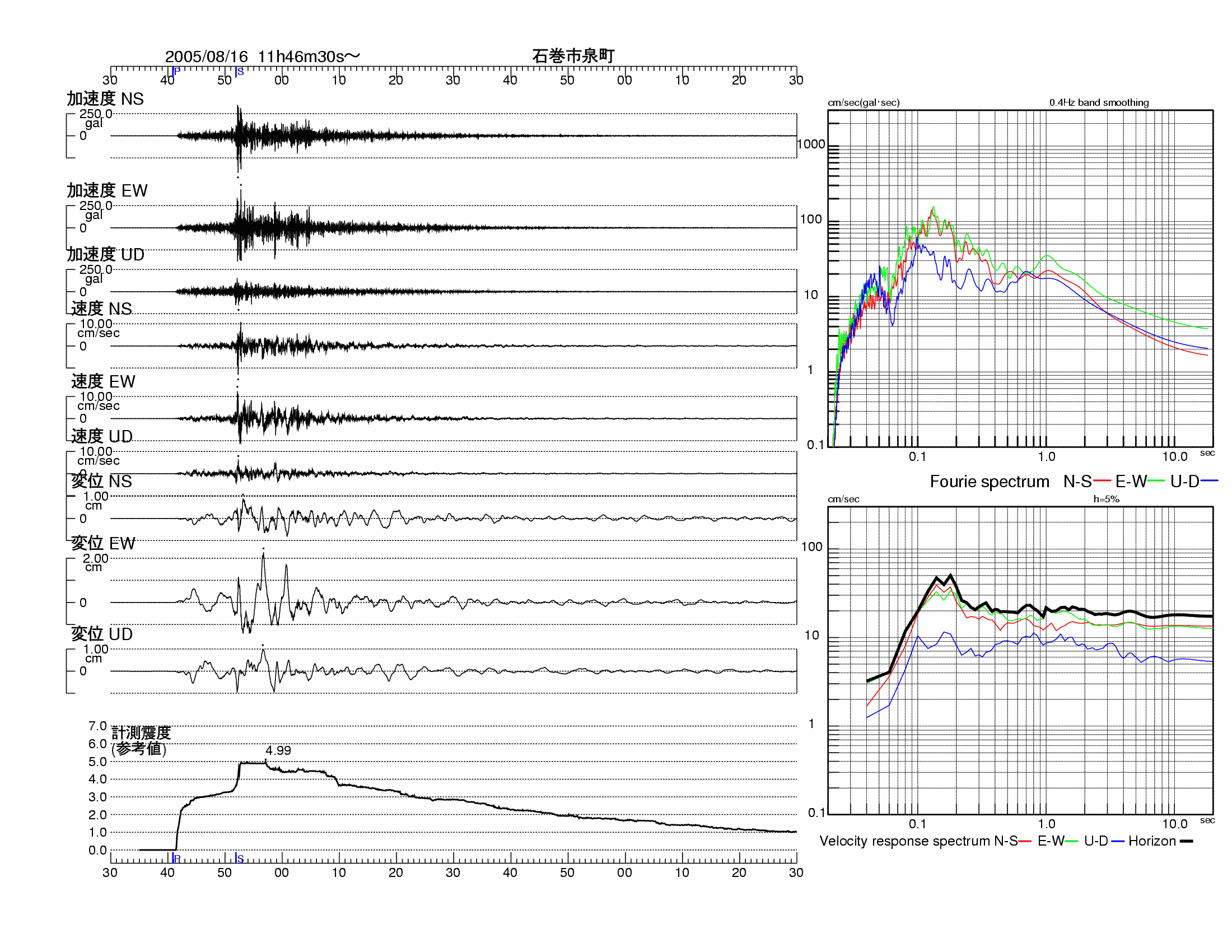
Task: Click the 10.00 cm/sec scale of 速度 NS
Action: click(x=97, y=328)
